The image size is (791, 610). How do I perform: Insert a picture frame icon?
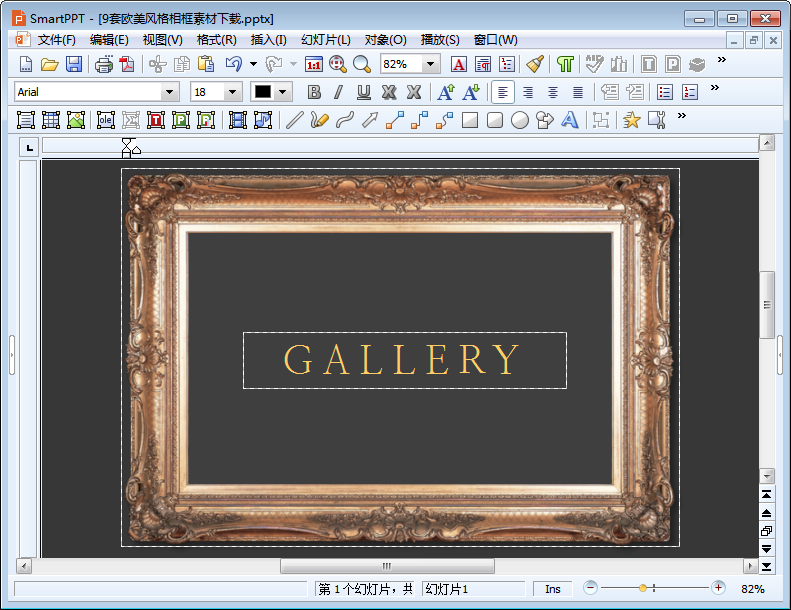coord(76,120)
